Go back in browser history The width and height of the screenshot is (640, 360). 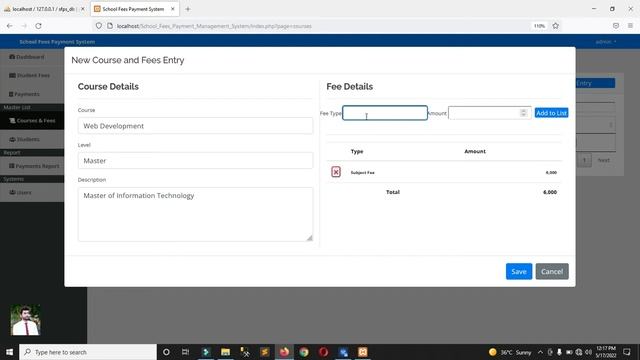(x=10, y=26)
